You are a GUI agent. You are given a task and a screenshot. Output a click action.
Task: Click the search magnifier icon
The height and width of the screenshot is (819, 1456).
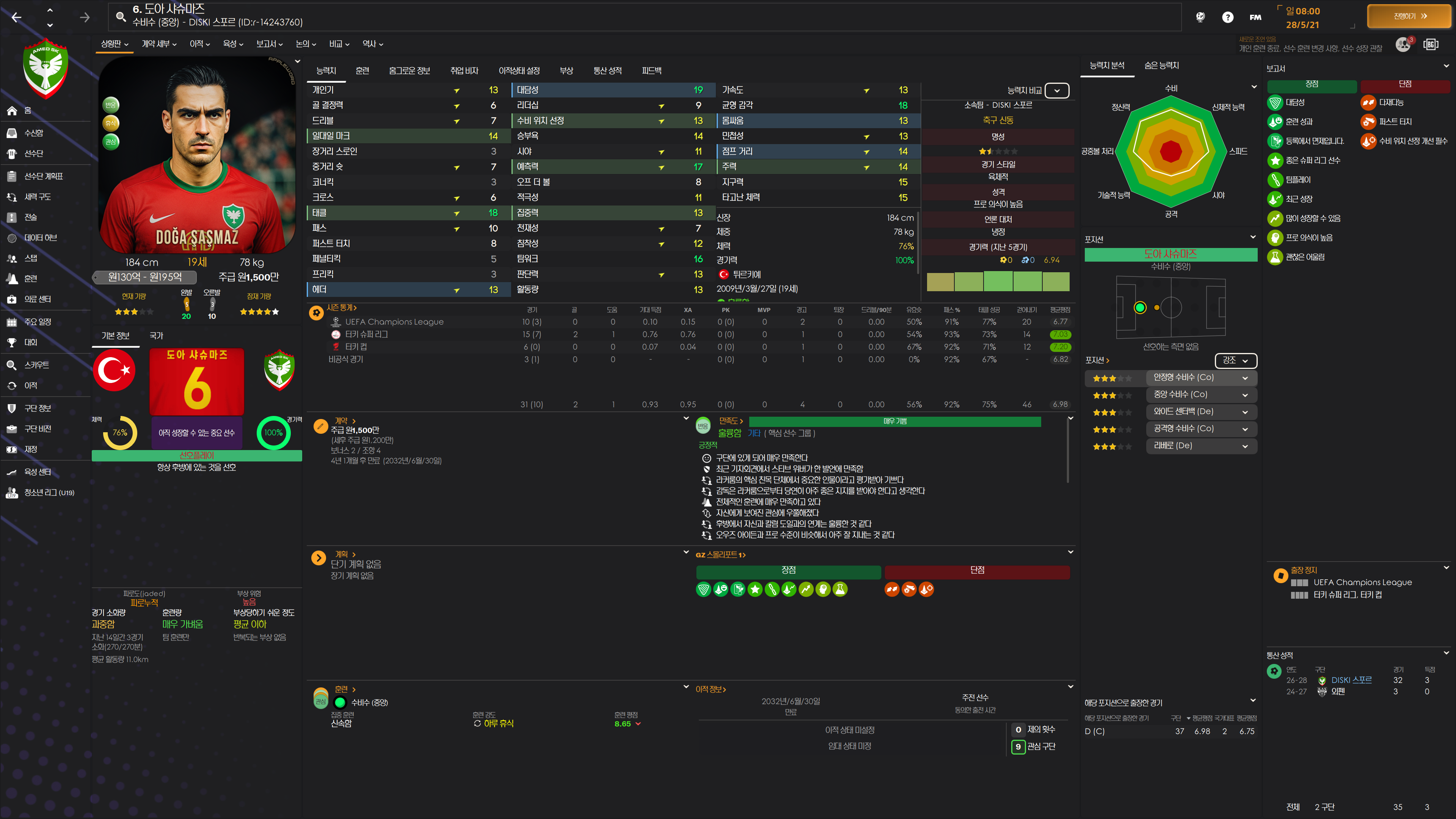pyautogui.click(x=121, y=17)
